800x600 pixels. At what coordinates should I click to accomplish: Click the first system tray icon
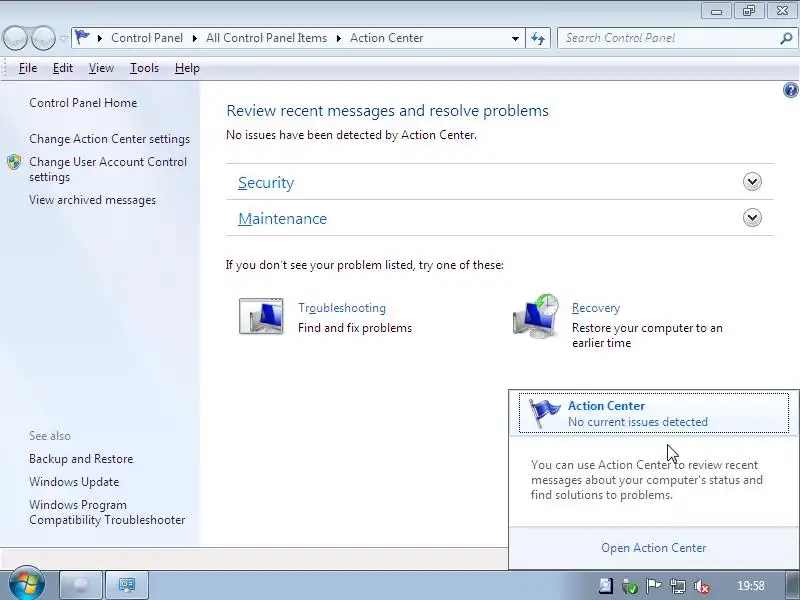point(606,586)
